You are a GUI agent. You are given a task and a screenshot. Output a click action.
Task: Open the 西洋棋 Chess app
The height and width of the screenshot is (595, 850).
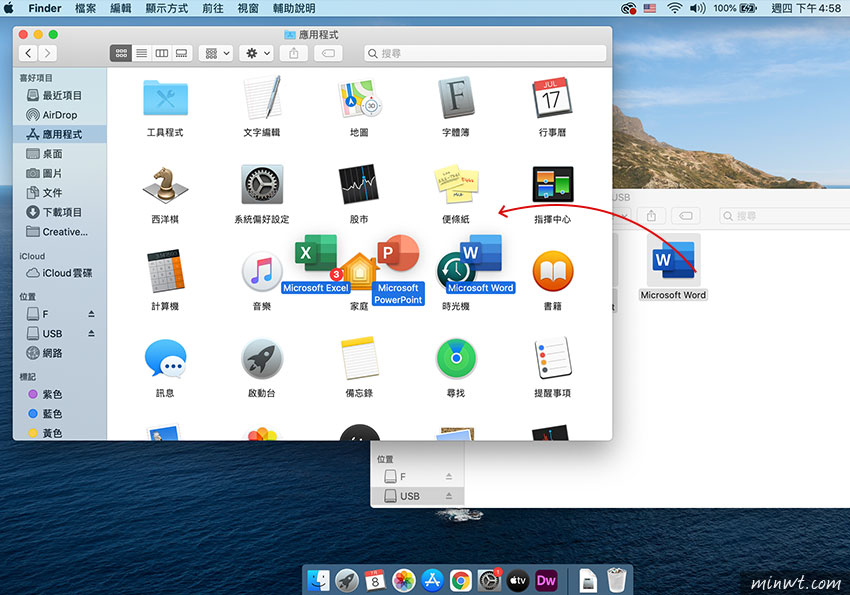[165, 185]
